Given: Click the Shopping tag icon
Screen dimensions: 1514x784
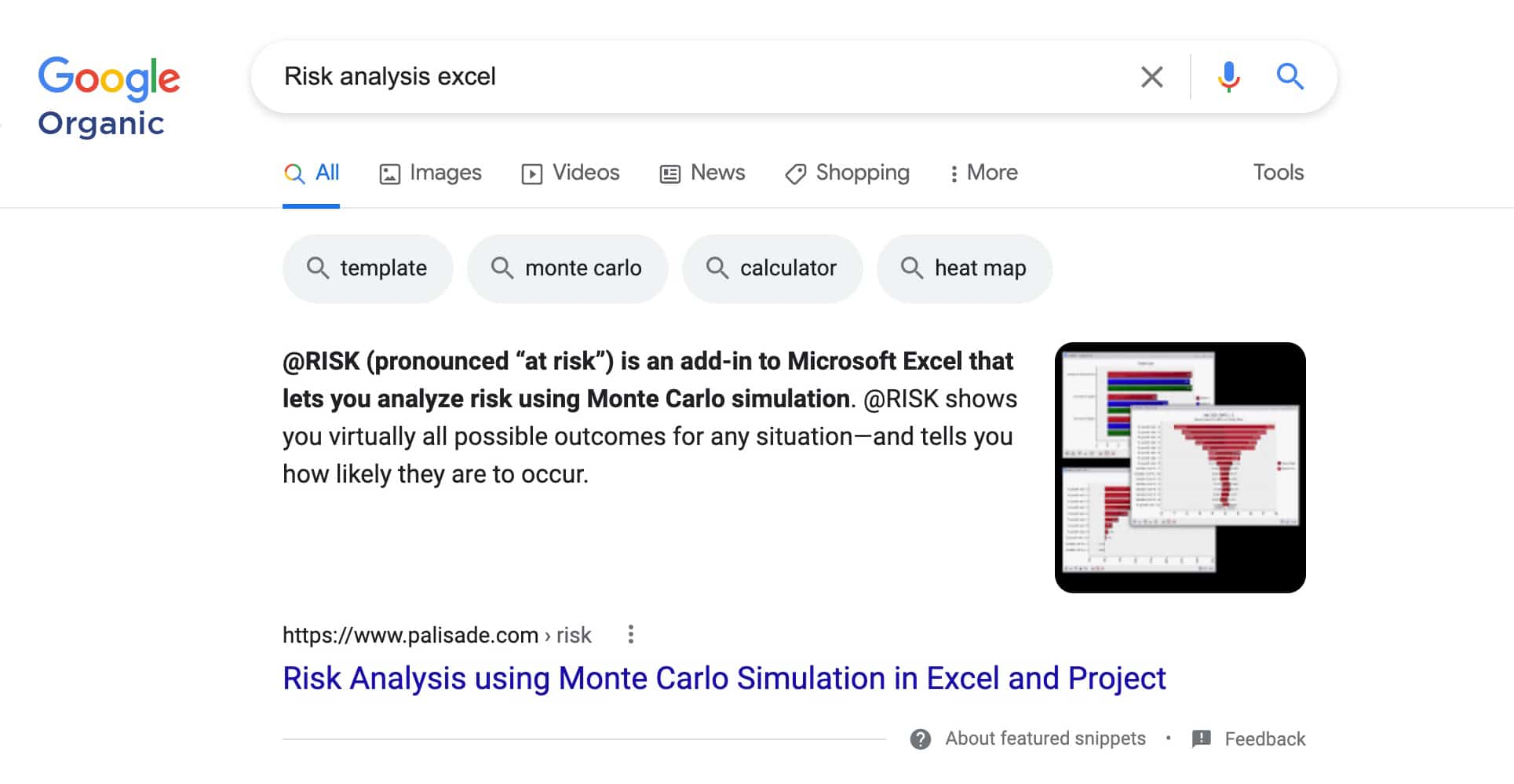Looking at the screenshot, I should (x=795, y=173).
